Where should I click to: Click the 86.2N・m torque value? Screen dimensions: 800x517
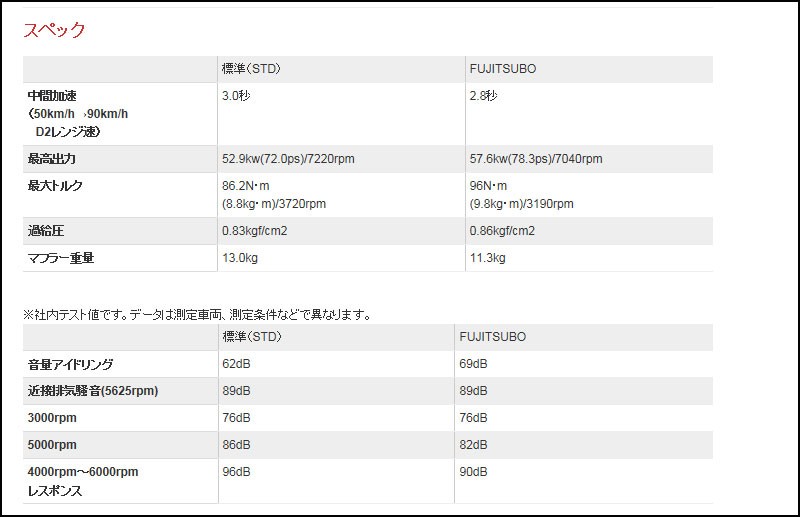tap(246, 186)
